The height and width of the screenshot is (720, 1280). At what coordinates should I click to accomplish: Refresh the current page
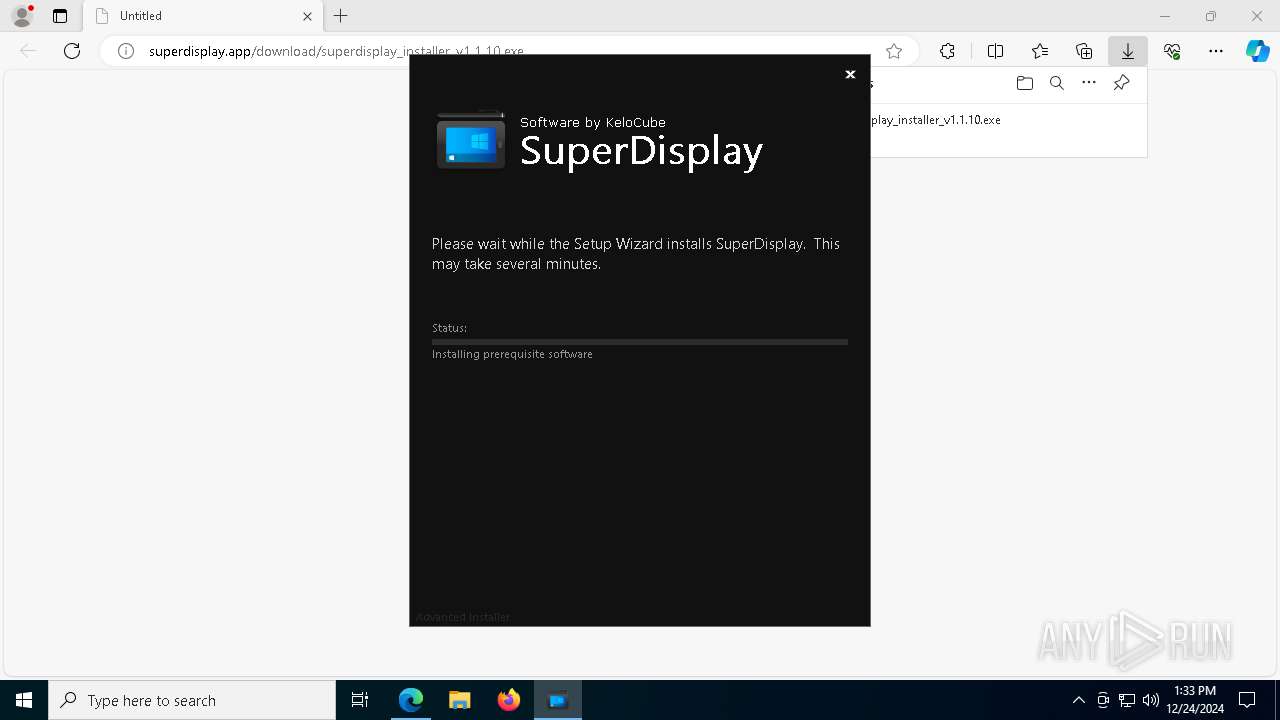click(x=72, y=51)
